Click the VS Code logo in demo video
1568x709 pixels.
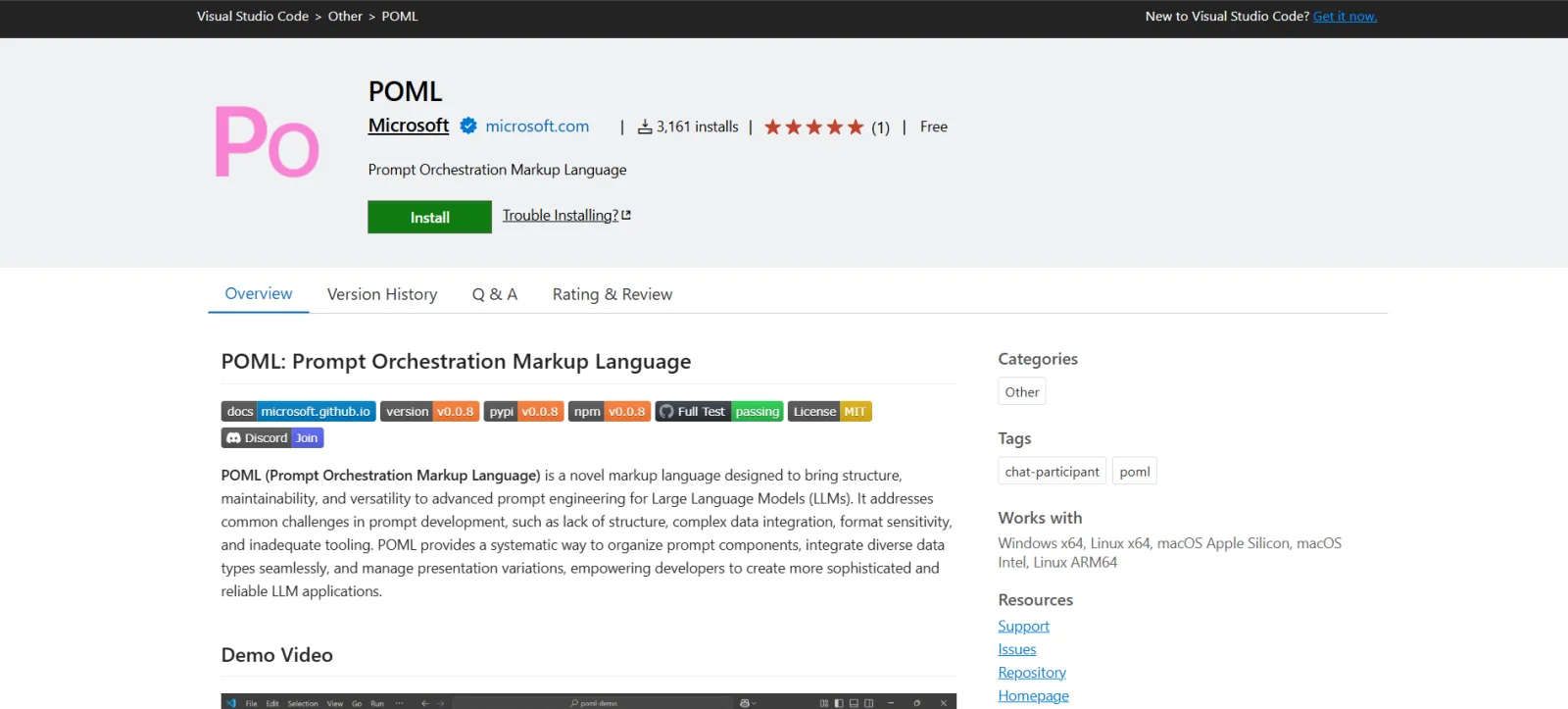[231, 703]
